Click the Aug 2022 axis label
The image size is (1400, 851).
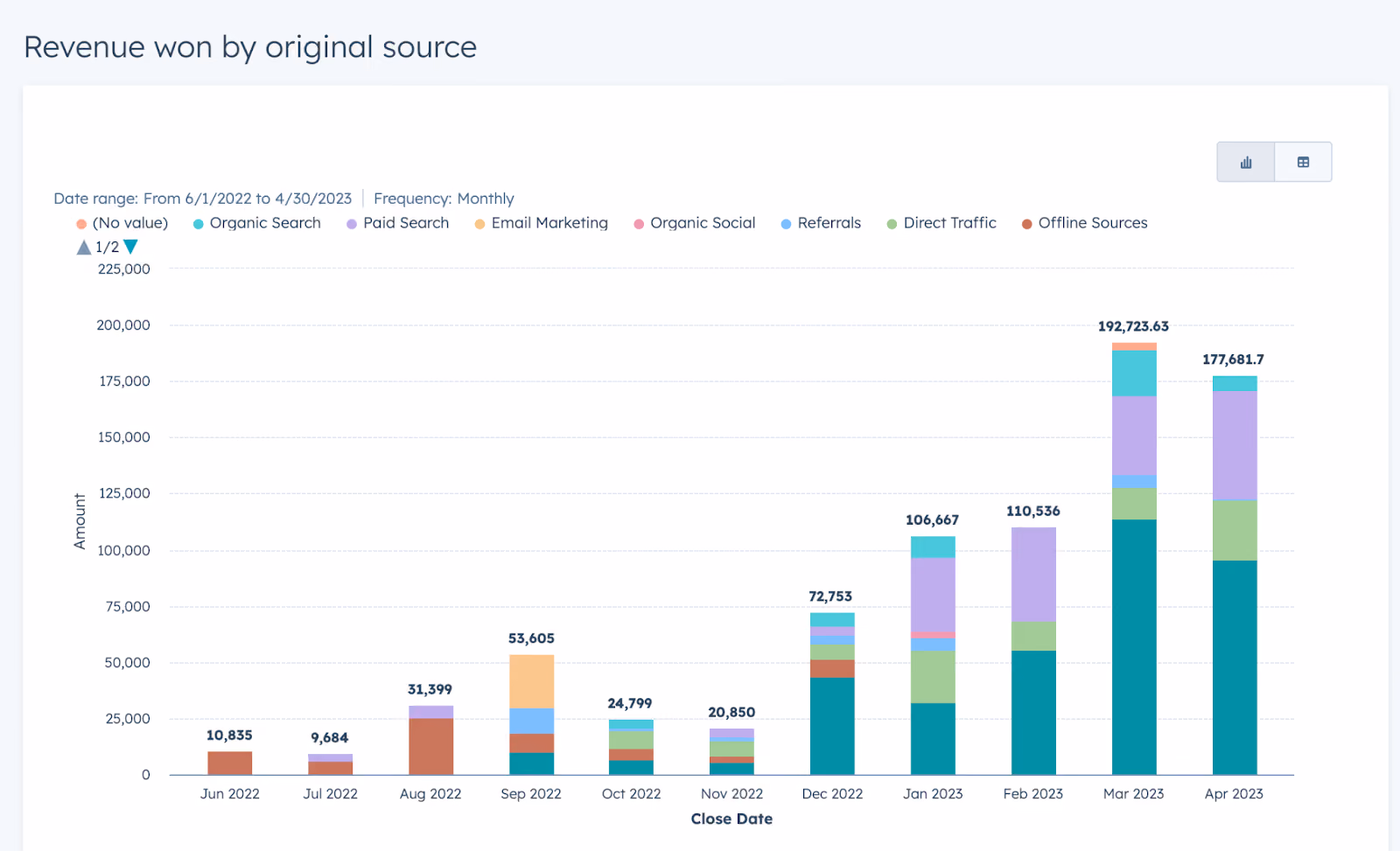click(x=430, y=794)
